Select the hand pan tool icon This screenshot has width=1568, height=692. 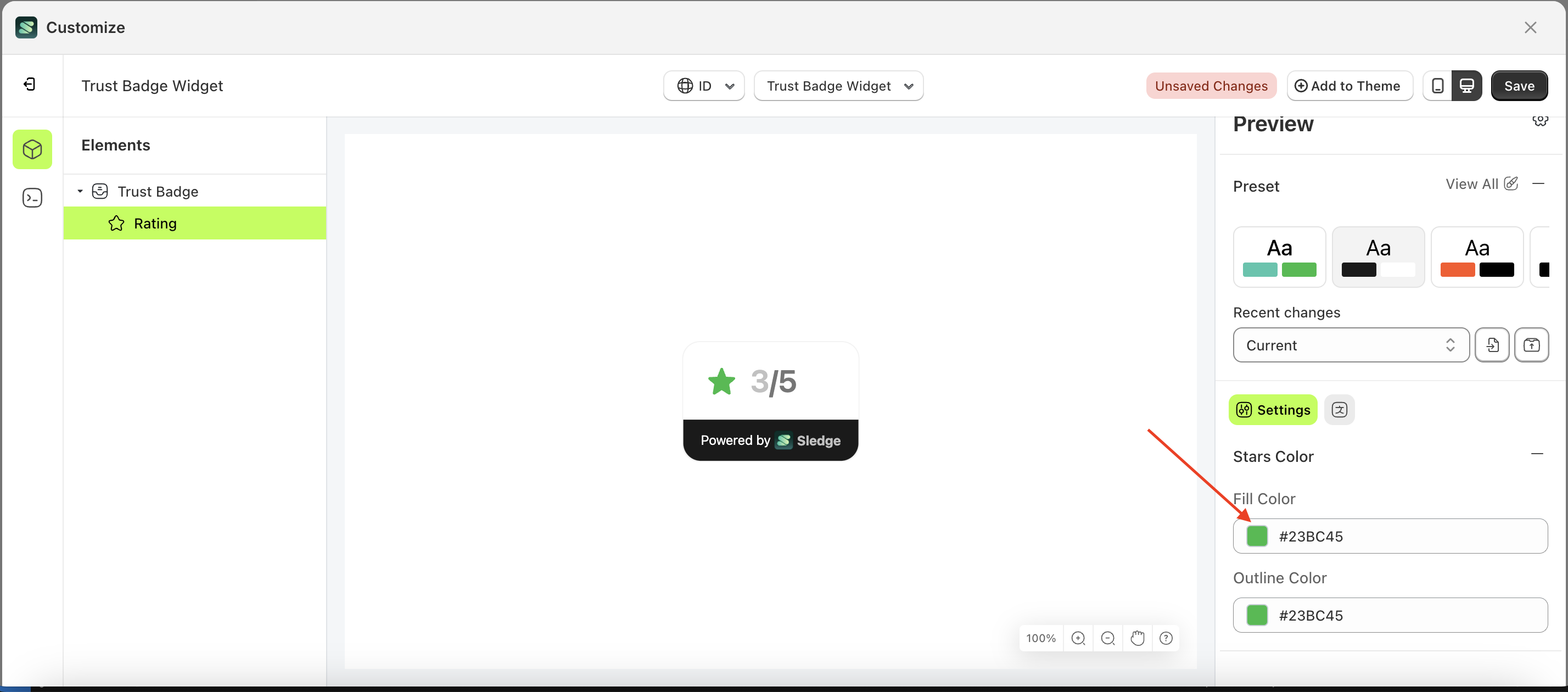click(1137, 638)
